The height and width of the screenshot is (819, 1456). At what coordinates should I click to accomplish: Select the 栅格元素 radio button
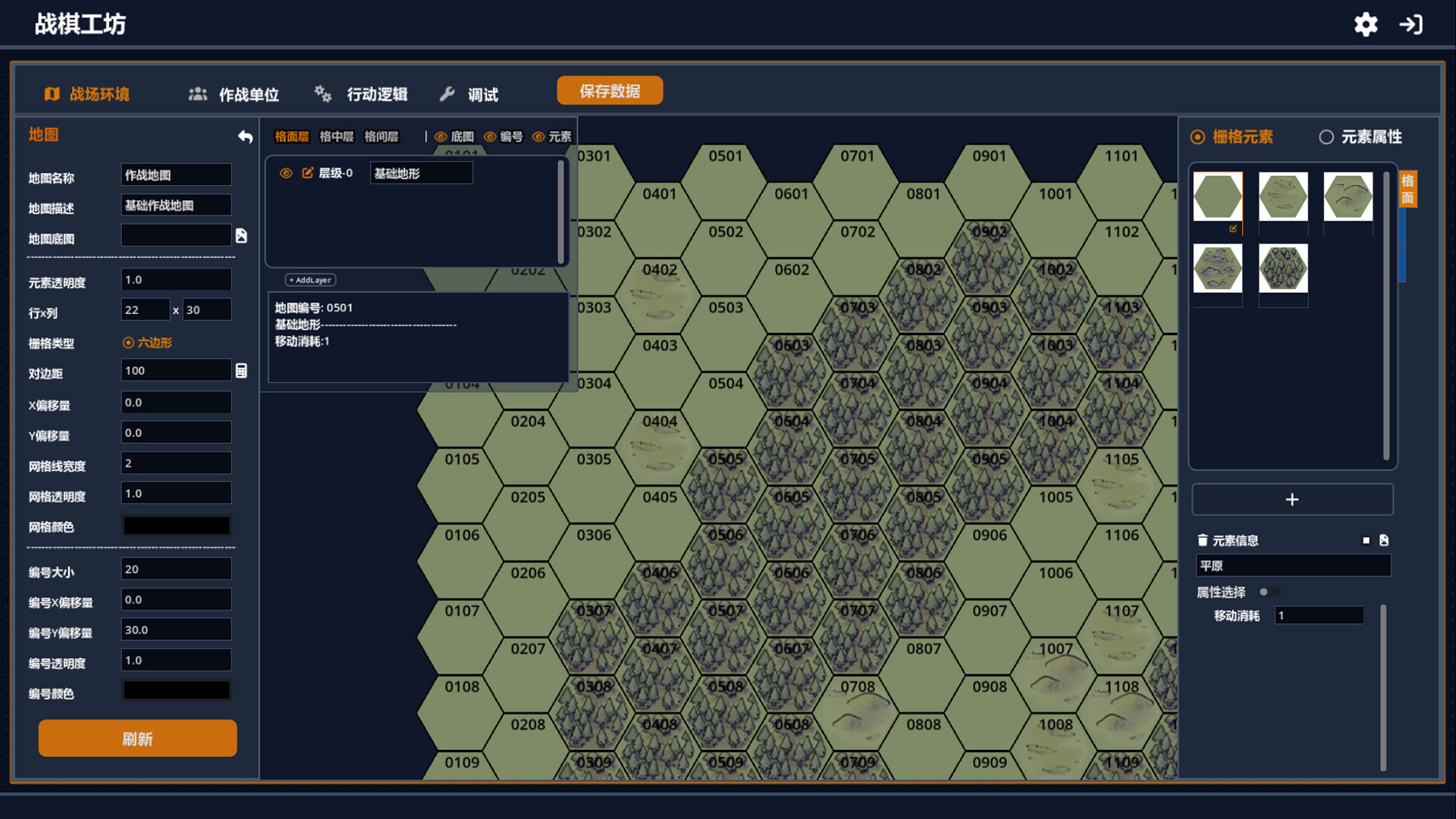point(1197,136)
